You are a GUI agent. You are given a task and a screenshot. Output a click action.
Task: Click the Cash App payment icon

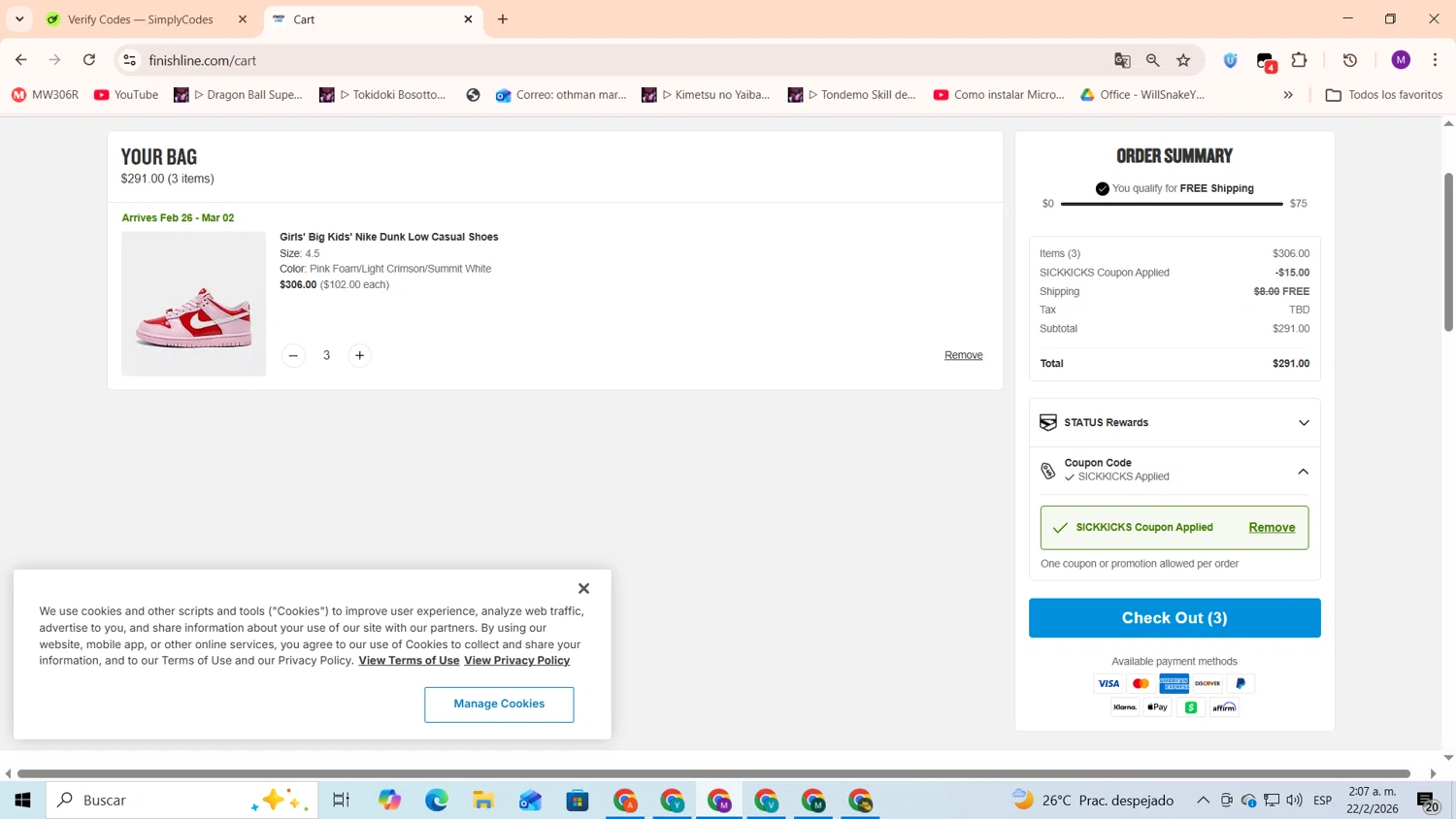tap(1191, 707)
